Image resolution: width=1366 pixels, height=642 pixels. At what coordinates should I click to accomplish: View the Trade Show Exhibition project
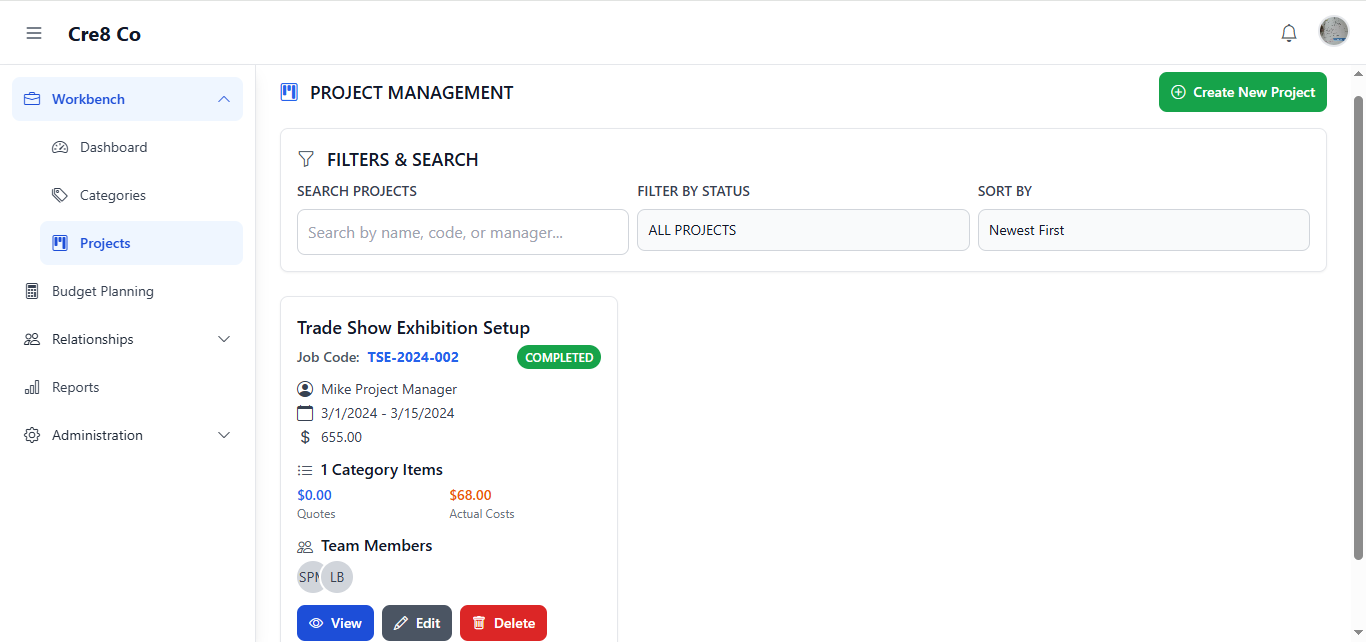pos(335,623)
